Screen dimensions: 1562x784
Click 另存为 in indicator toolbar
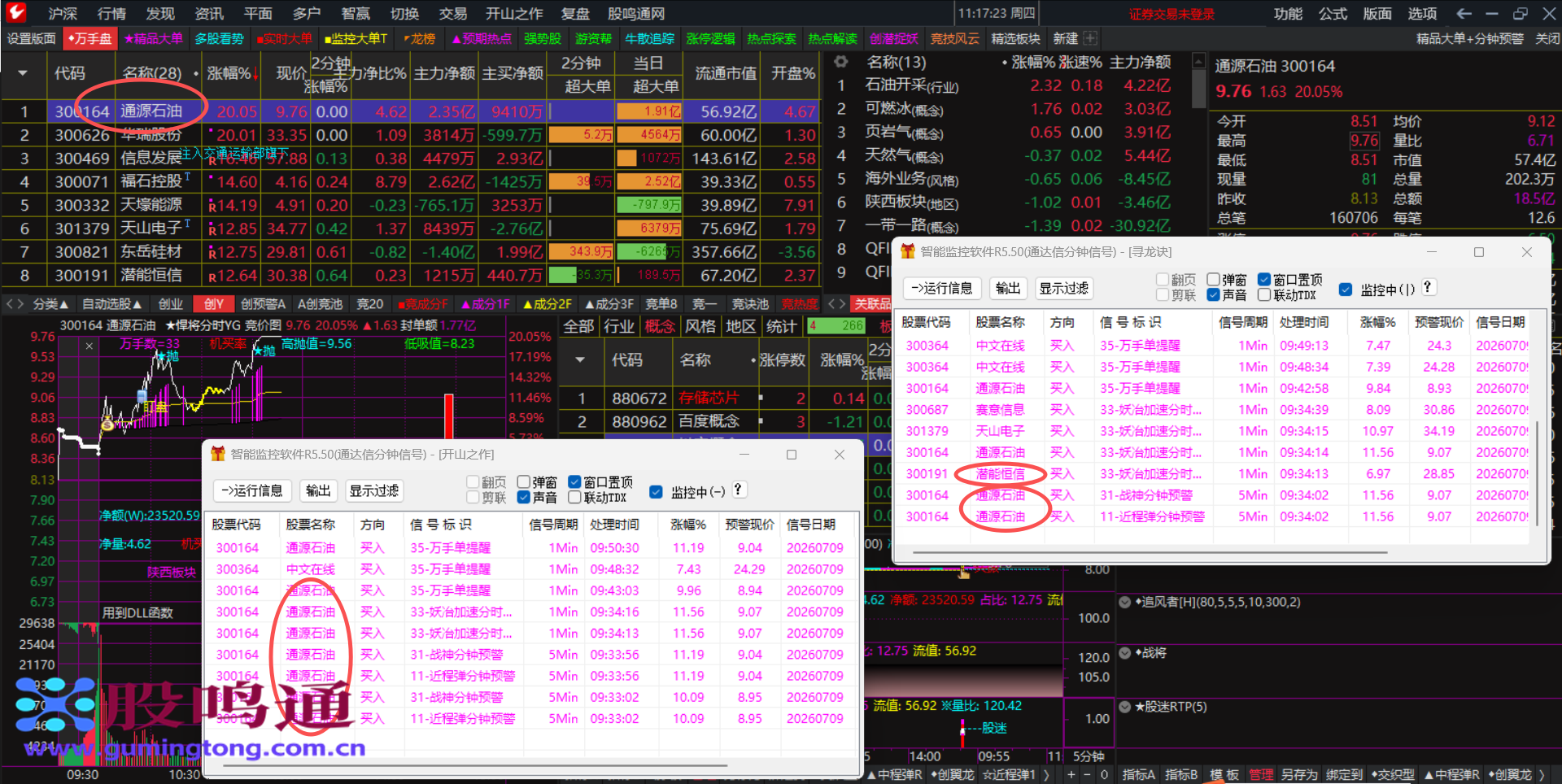tap(1298, 774)
